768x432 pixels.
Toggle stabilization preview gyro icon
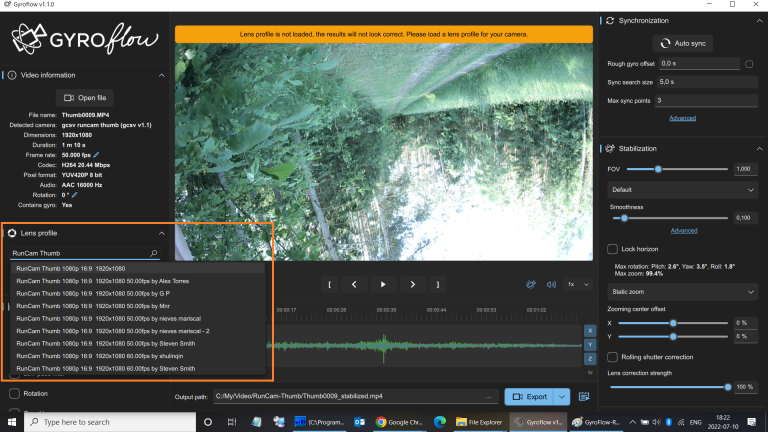(x=530, y=285)
